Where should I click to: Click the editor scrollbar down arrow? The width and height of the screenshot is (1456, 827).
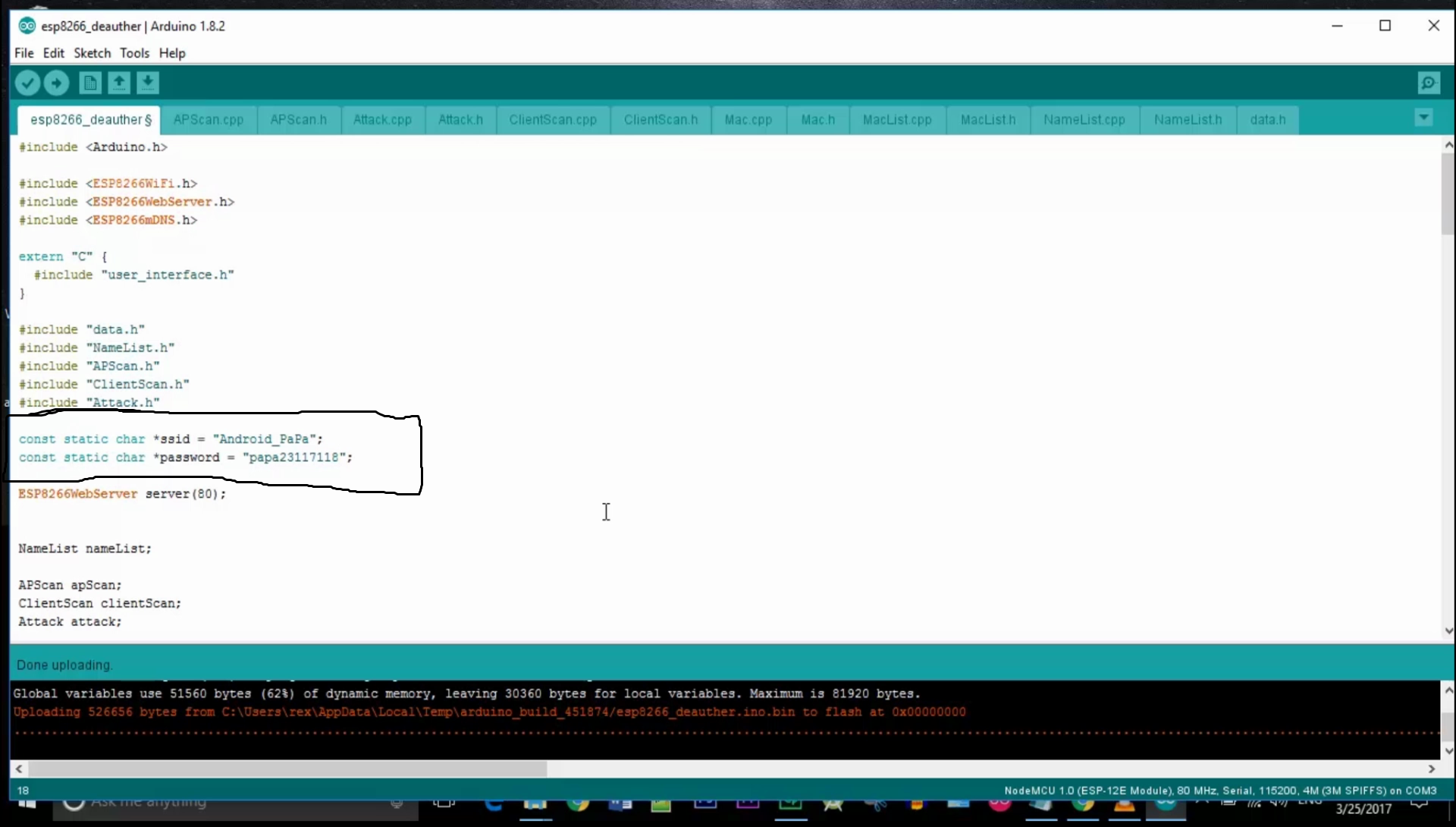coord(1448,630)
